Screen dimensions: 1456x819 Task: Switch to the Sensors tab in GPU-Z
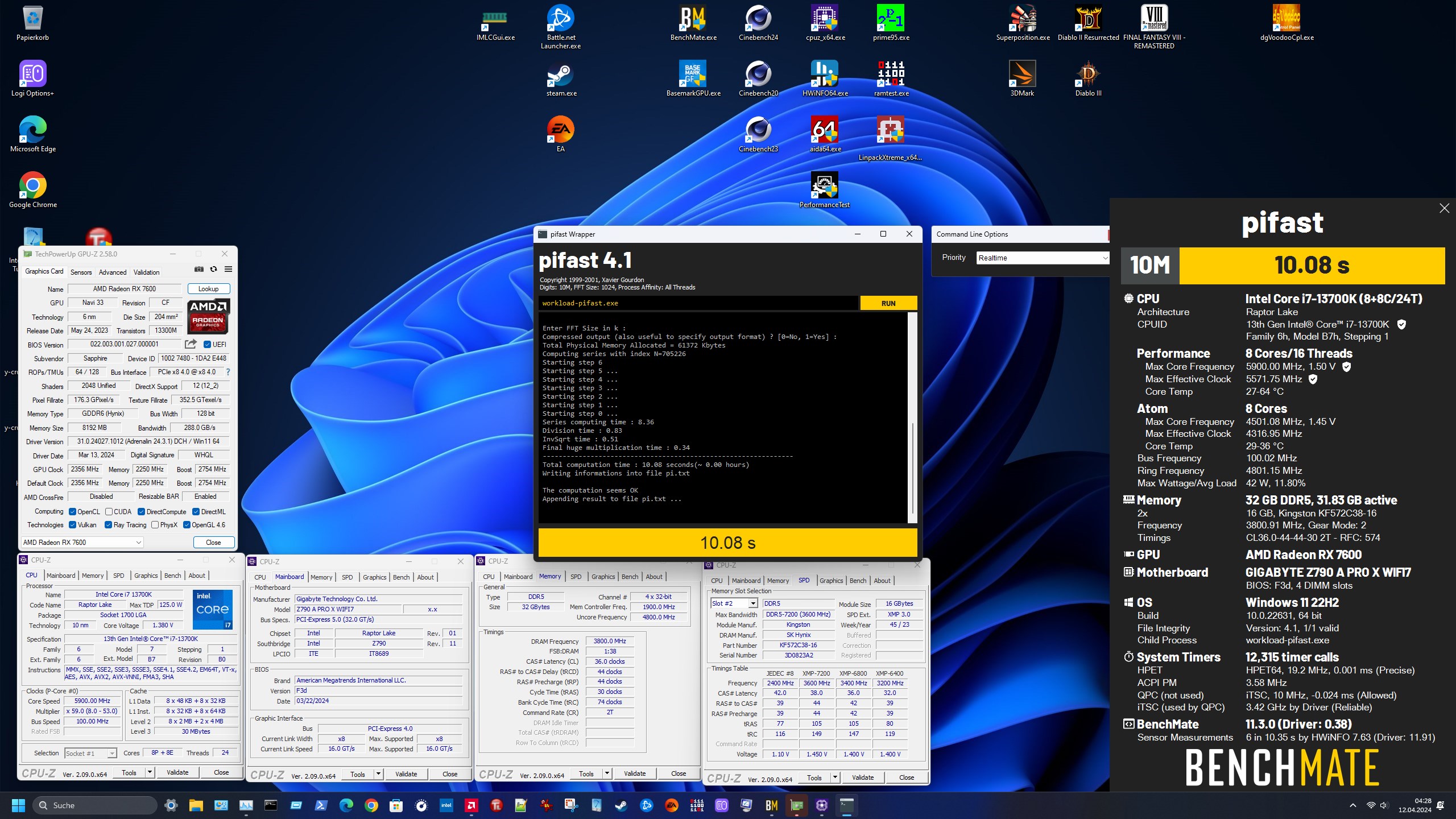pos(81,272)
